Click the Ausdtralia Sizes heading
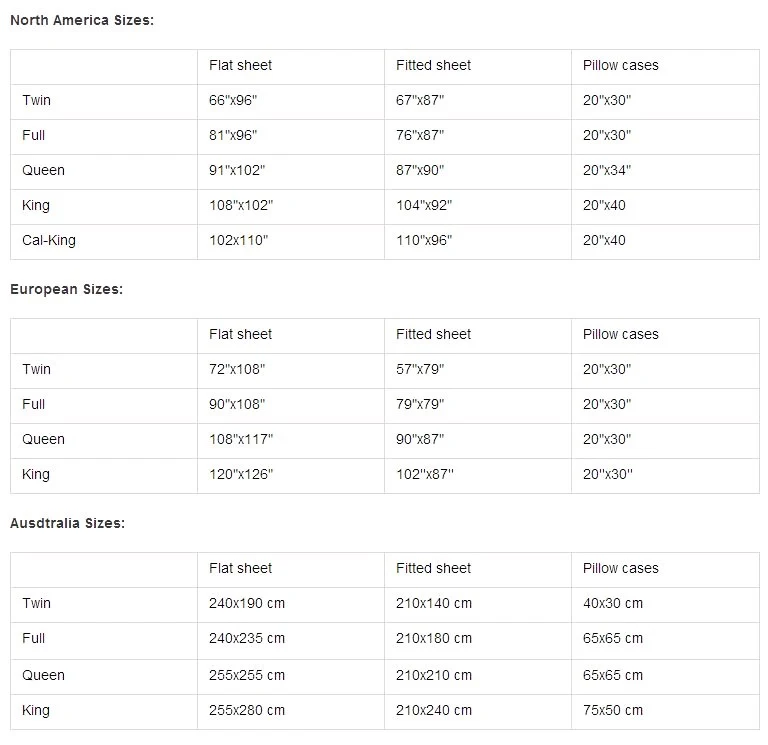Viewport: 768px width, 745px height. (67, 523)
